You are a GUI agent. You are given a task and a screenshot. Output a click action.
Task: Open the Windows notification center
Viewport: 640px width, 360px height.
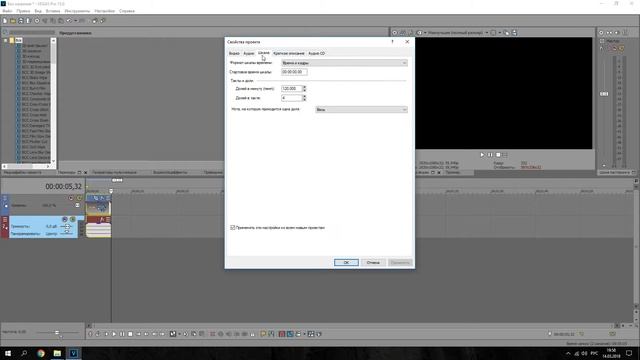(x=629, y=353)
